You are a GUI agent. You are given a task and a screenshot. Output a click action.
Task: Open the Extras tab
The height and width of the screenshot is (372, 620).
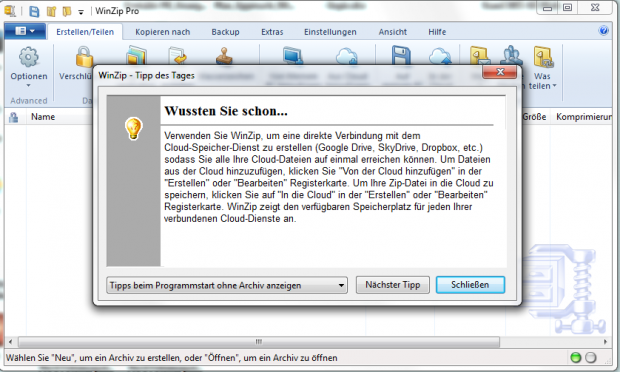tap(272, 32)
